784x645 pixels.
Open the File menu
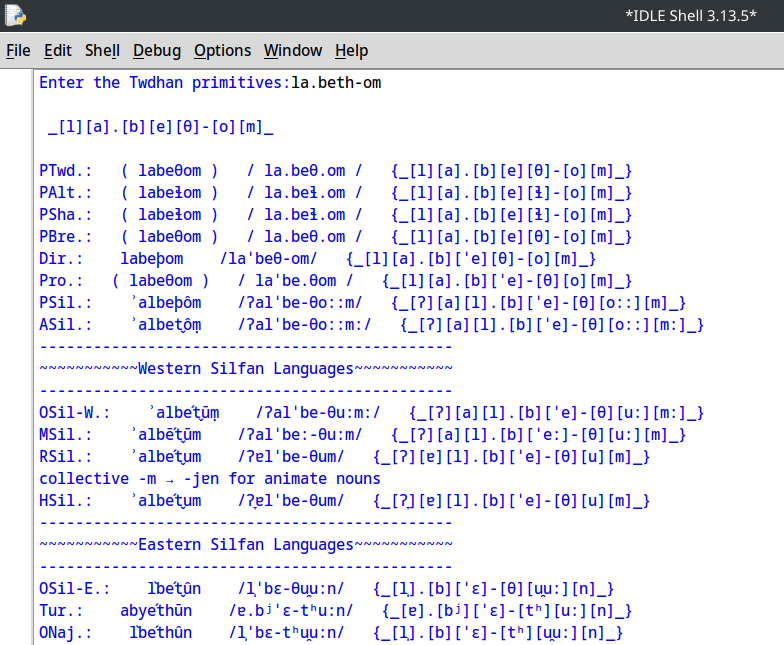(18, 50)
